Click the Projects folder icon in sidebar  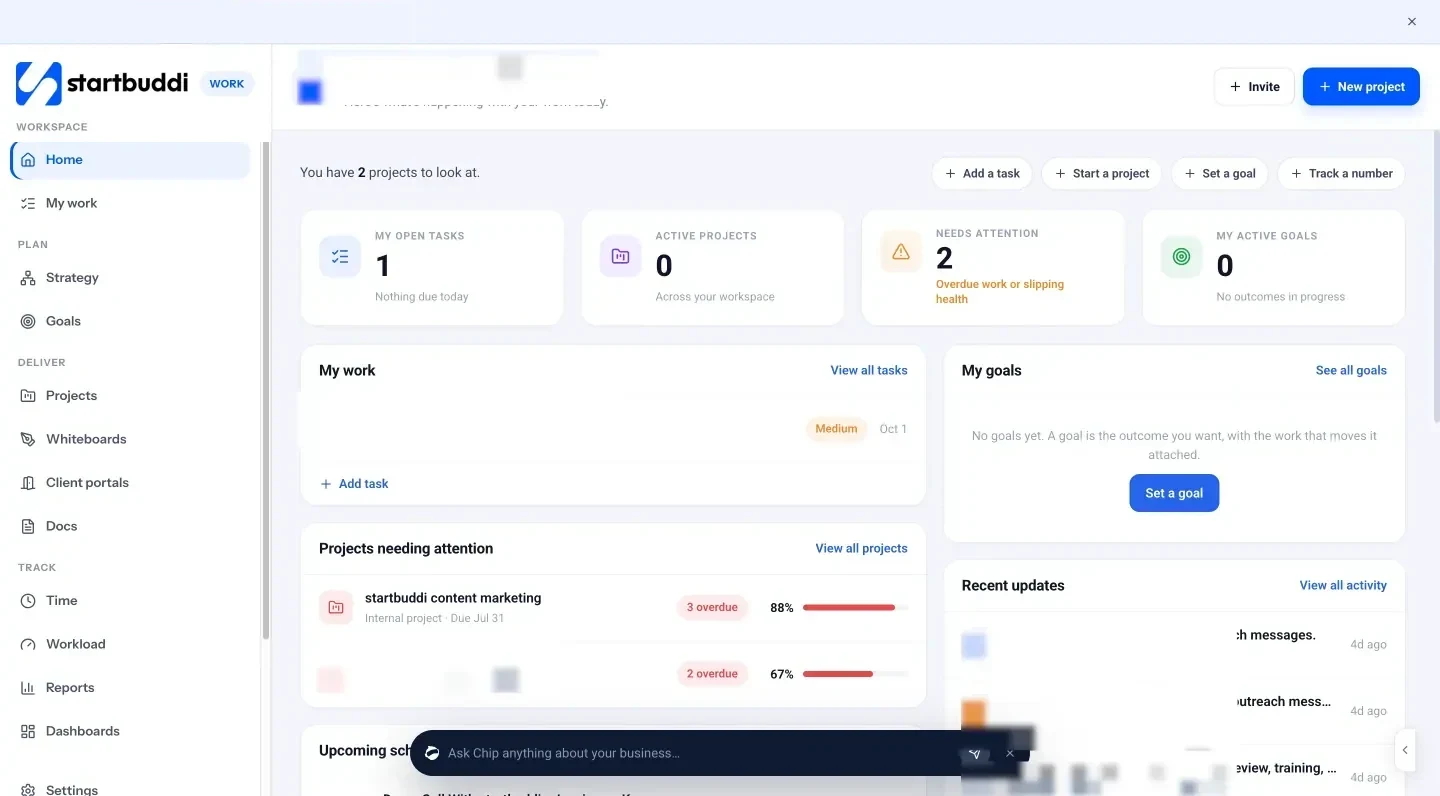[28, 396]
